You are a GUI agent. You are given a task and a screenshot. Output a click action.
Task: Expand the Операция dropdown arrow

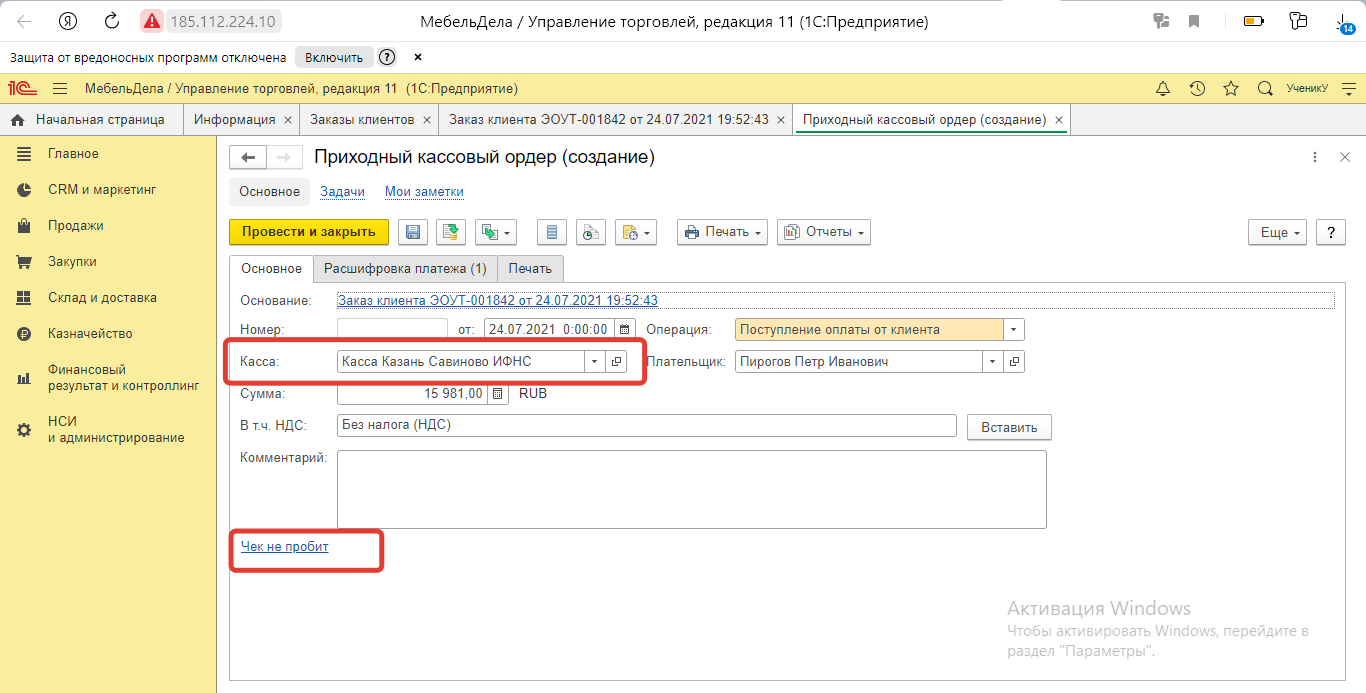tap(1014, 329)
